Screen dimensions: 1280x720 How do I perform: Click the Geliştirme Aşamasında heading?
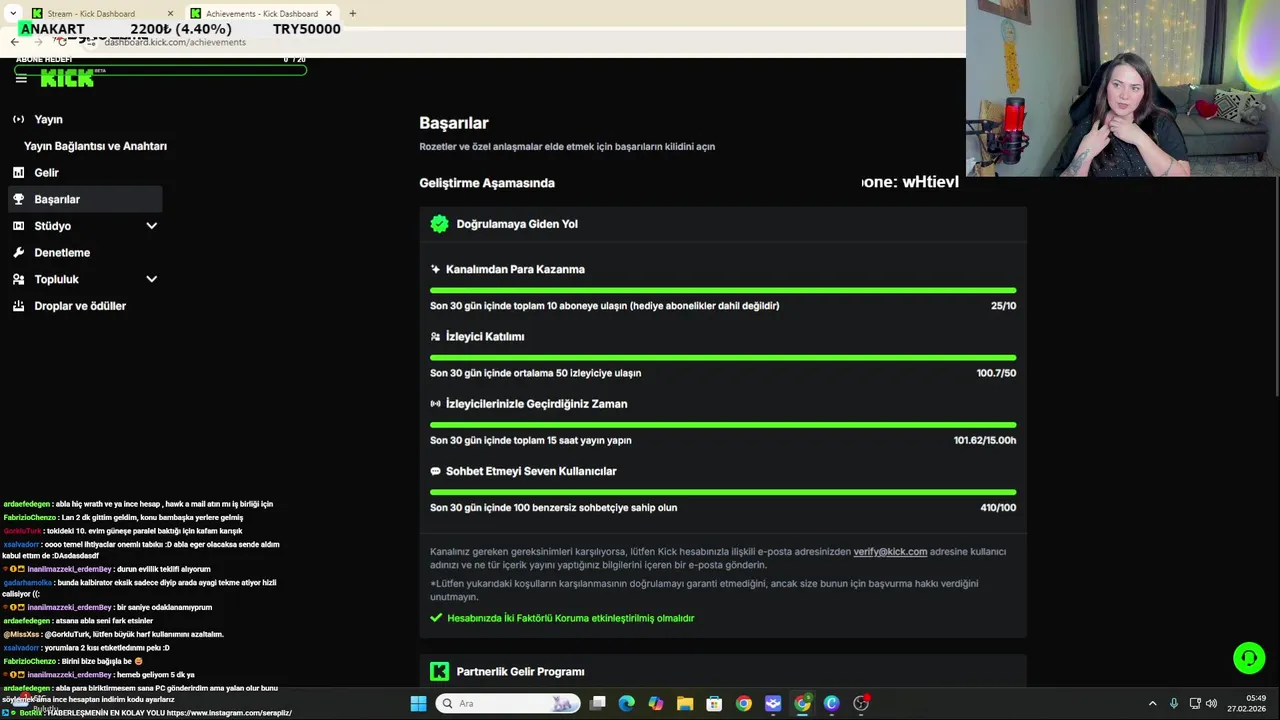487,183
